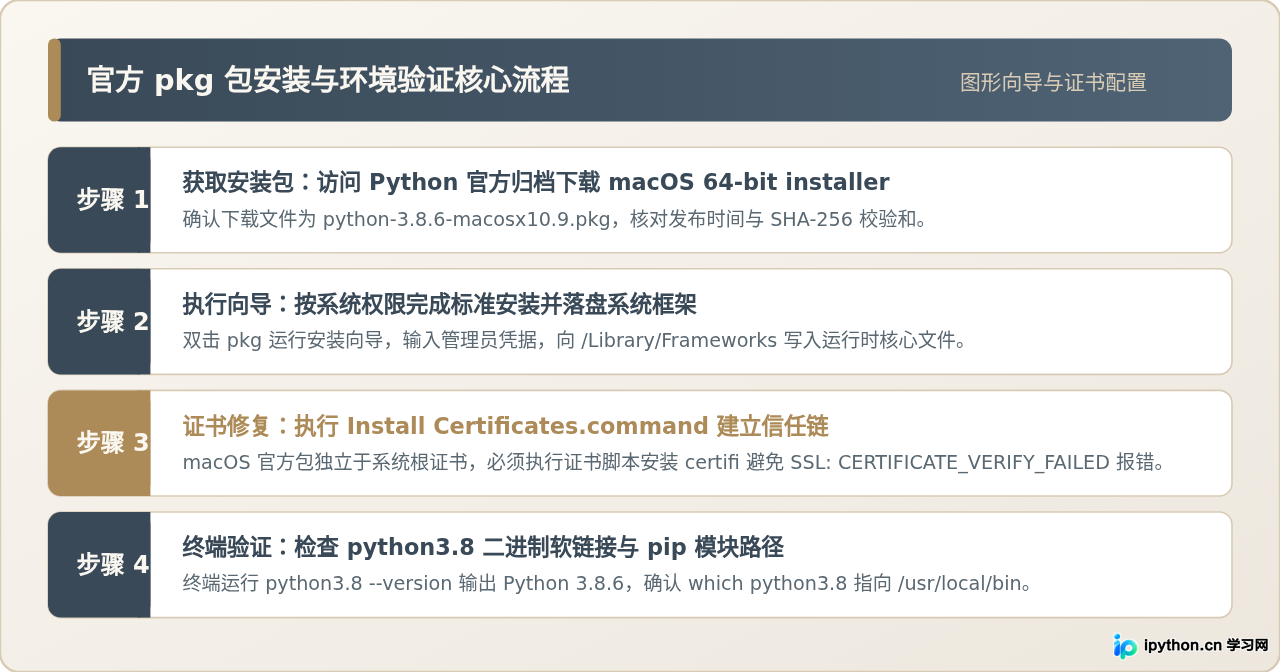Click the line mentioning /usr/local/bin
The width and height of the screenshot is (1280, 672).
click(x=608, y=584)
